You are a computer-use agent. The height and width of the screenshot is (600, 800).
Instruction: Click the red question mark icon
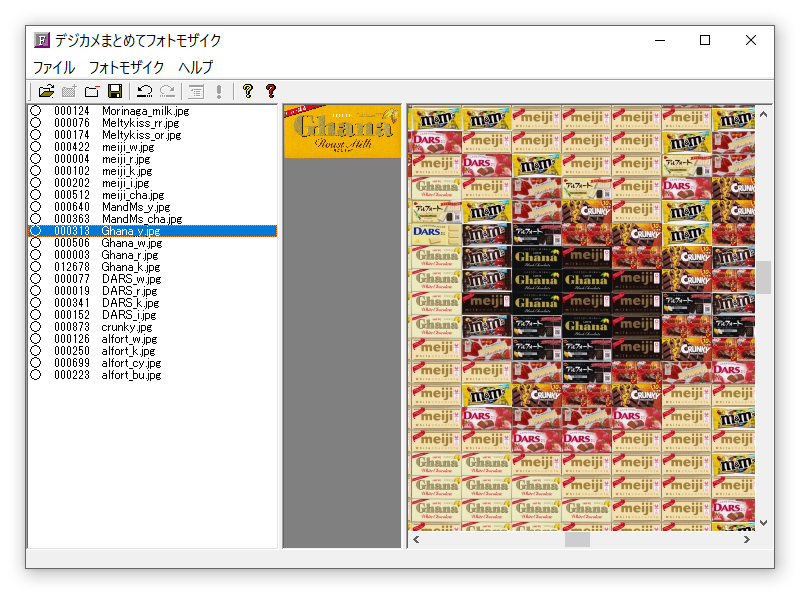point(271,91)
